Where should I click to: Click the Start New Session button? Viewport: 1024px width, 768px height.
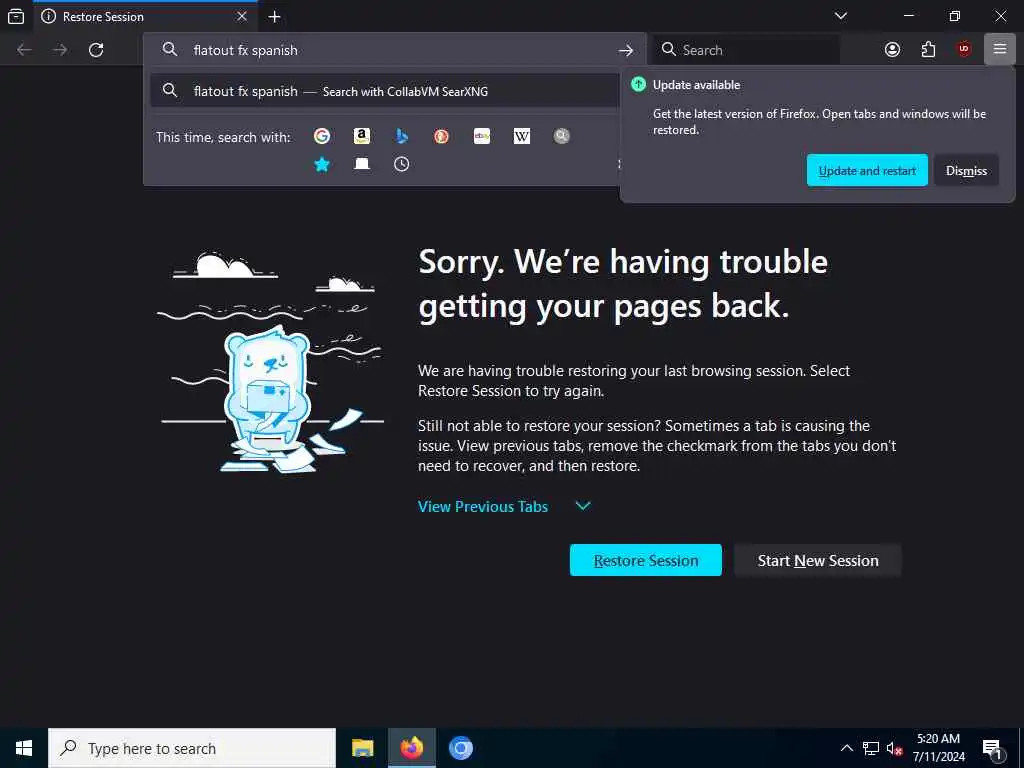tap(818, 560)
